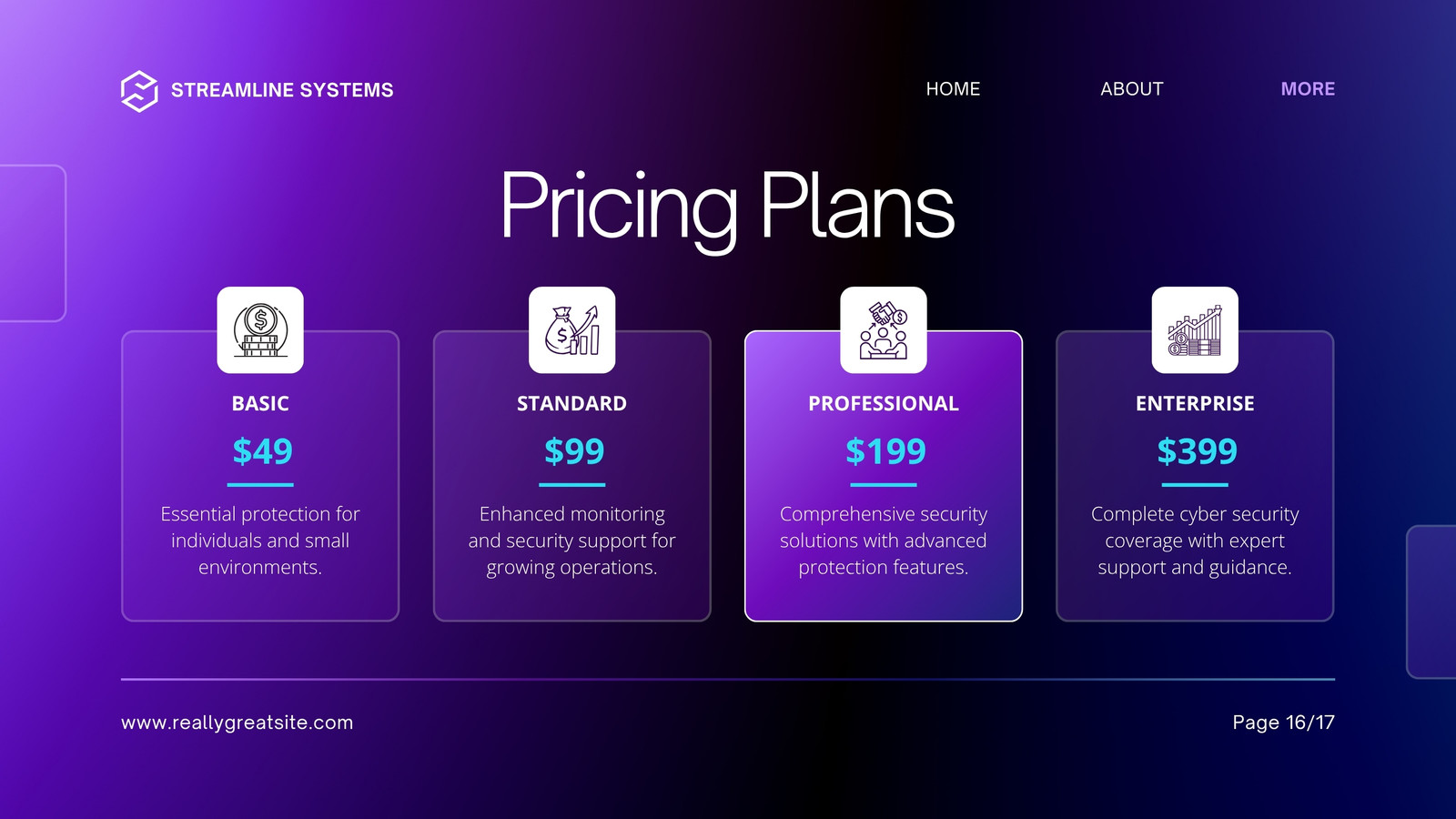Click the Enterprise plan description text
This screenshot has width=1456, height=819.
(1195, 541)
